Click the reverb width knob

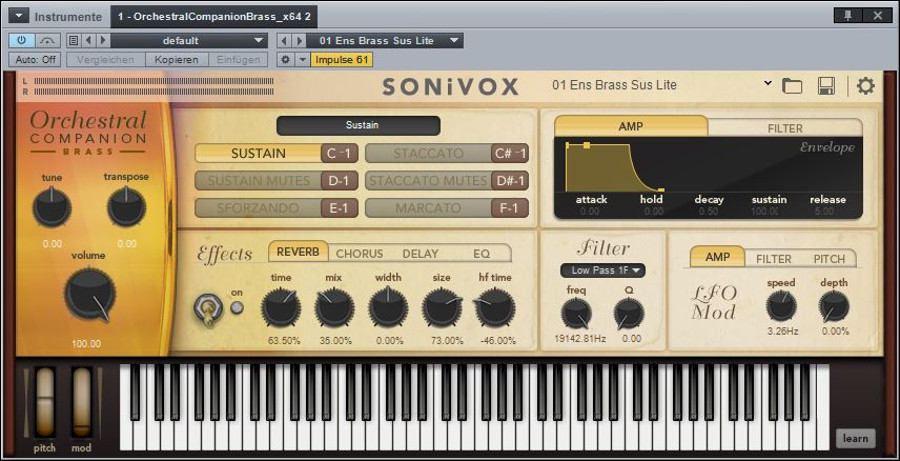pyautogui.click(x=388, y=307)
